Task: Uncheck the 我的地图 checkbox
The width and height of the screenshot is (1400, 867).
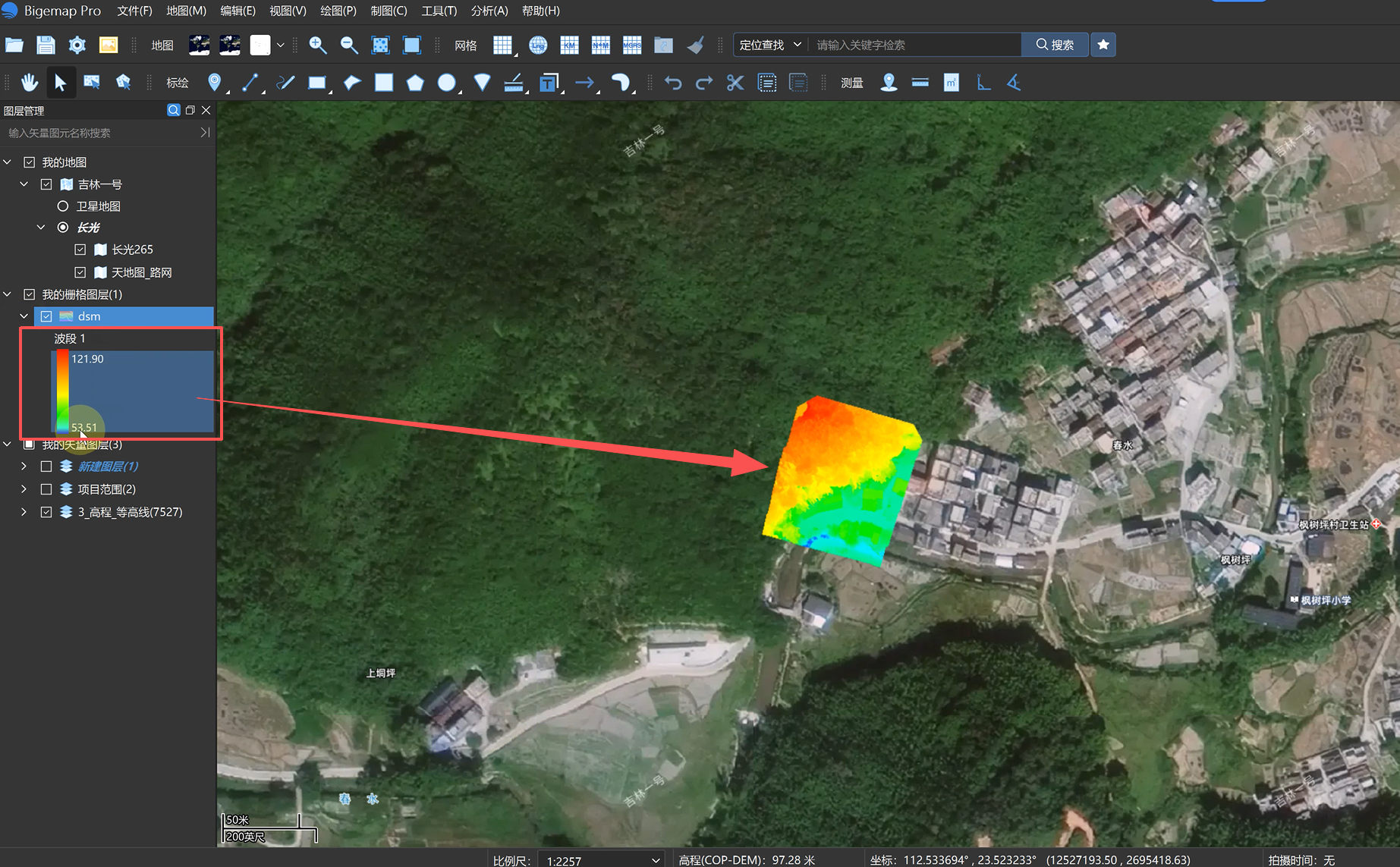Action: [x=30, y=162]
